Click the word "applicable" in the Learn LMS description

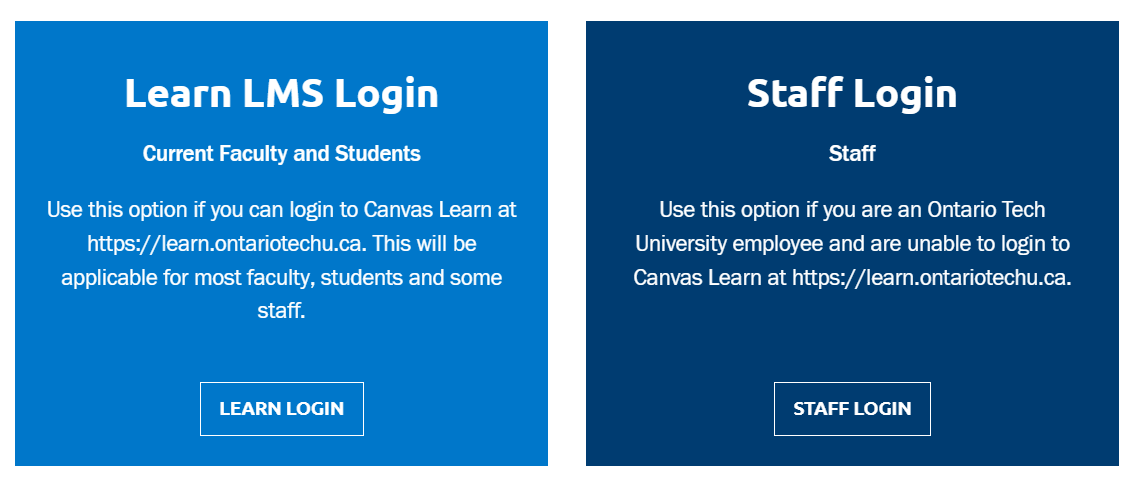pyautogui.click(x=110, y=277)
